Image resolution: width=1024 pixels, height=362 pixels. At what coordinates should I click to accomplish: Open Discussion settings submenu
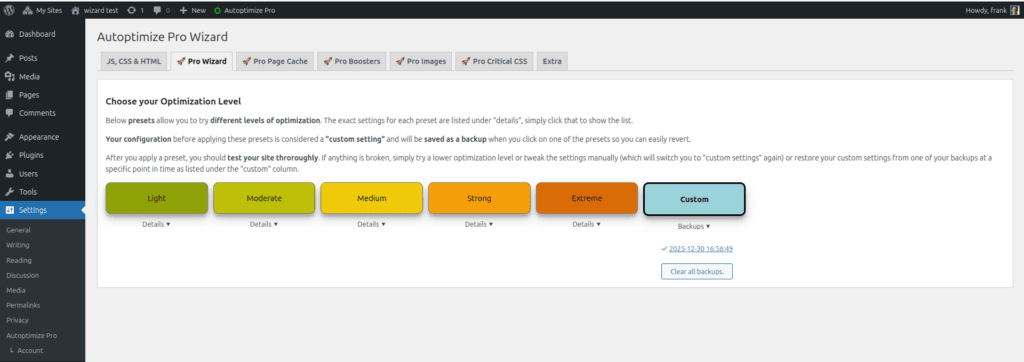point(22,275)
